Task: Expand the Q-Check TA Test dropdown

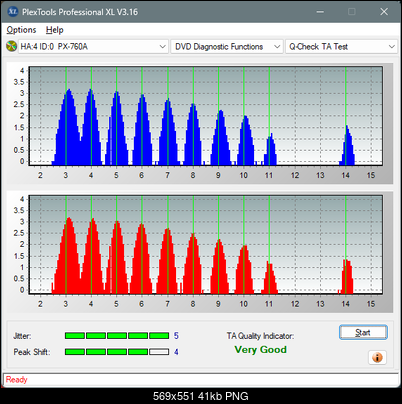Action: (x=341, y=46)
